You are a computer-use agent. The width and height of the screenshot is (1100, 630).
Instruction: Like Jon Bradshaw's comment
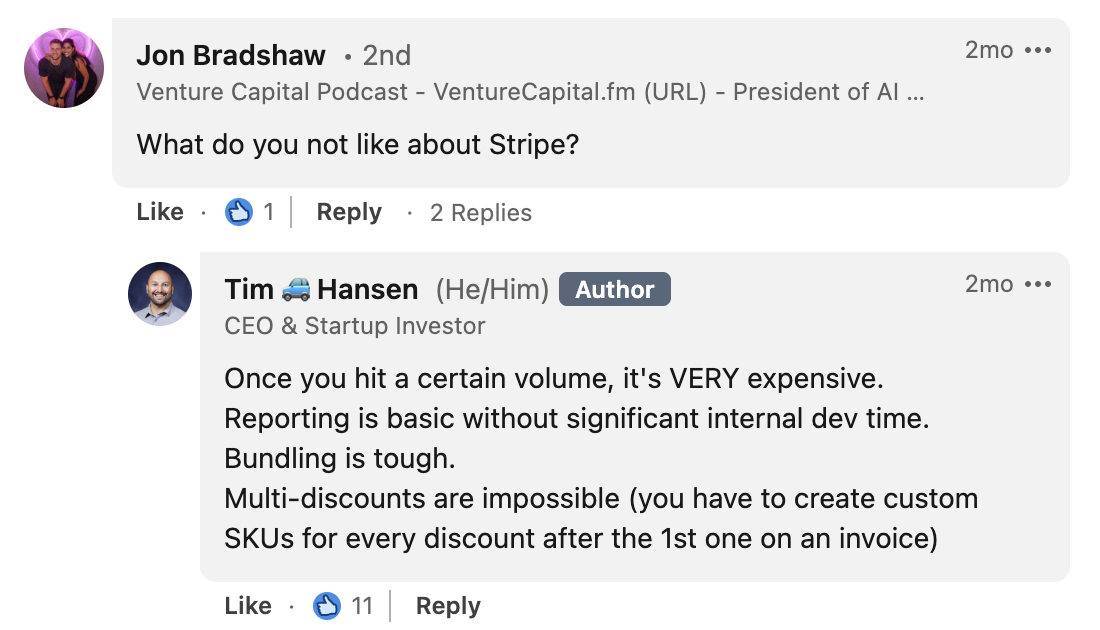pos(160,212)
